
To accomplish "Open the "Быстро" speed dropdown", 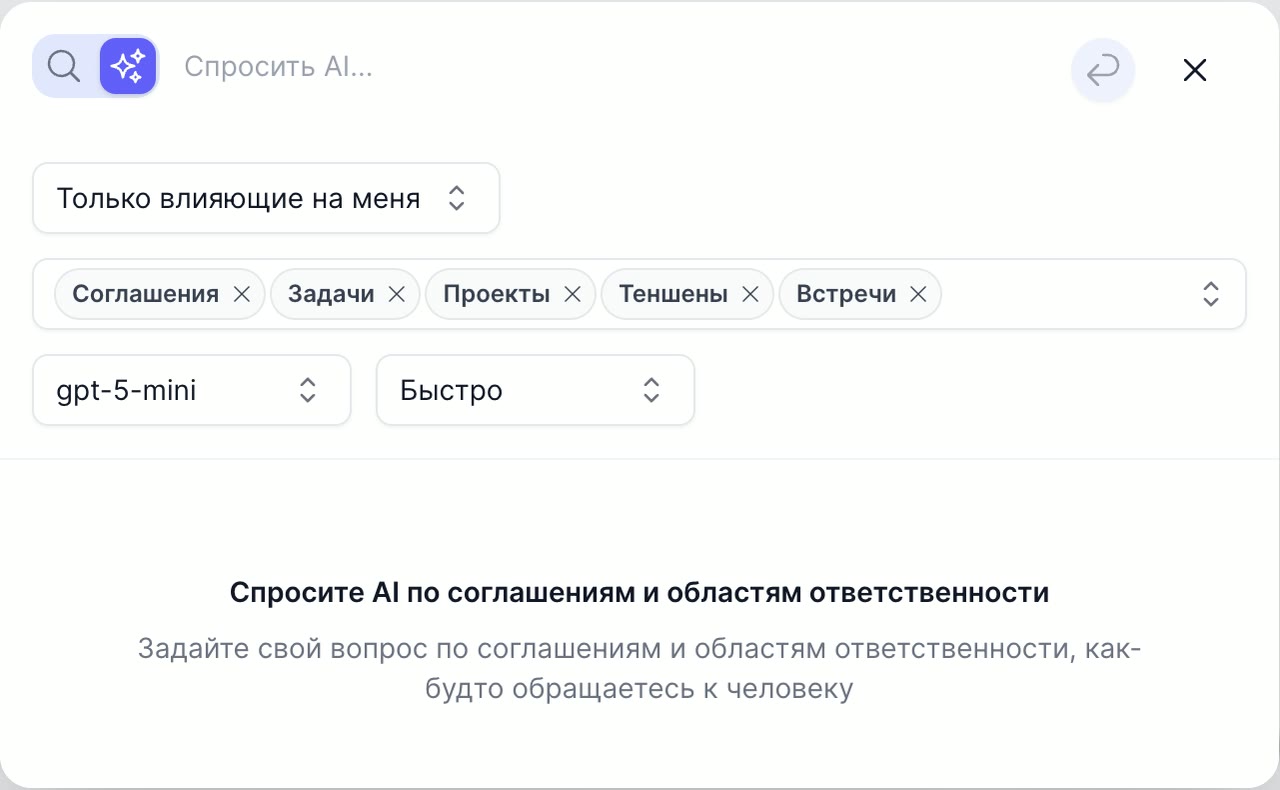I will pyautogui.click(x=534, y=390).
